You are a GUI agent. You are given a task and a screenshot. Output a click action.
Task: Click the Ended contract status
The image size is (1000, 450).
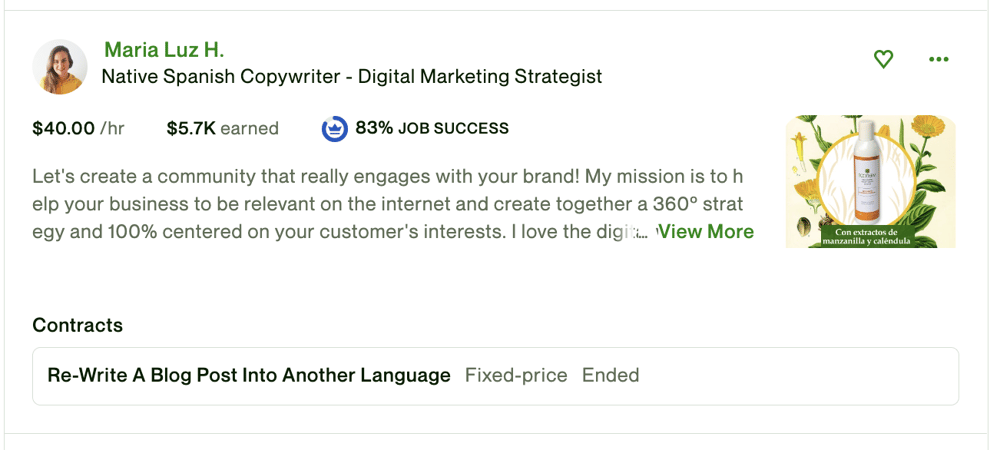[610, 376]
